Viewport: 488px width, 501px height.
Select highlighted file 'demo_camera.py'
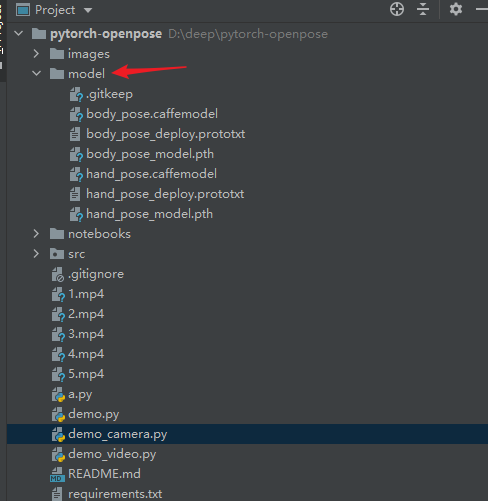point(118,434)
